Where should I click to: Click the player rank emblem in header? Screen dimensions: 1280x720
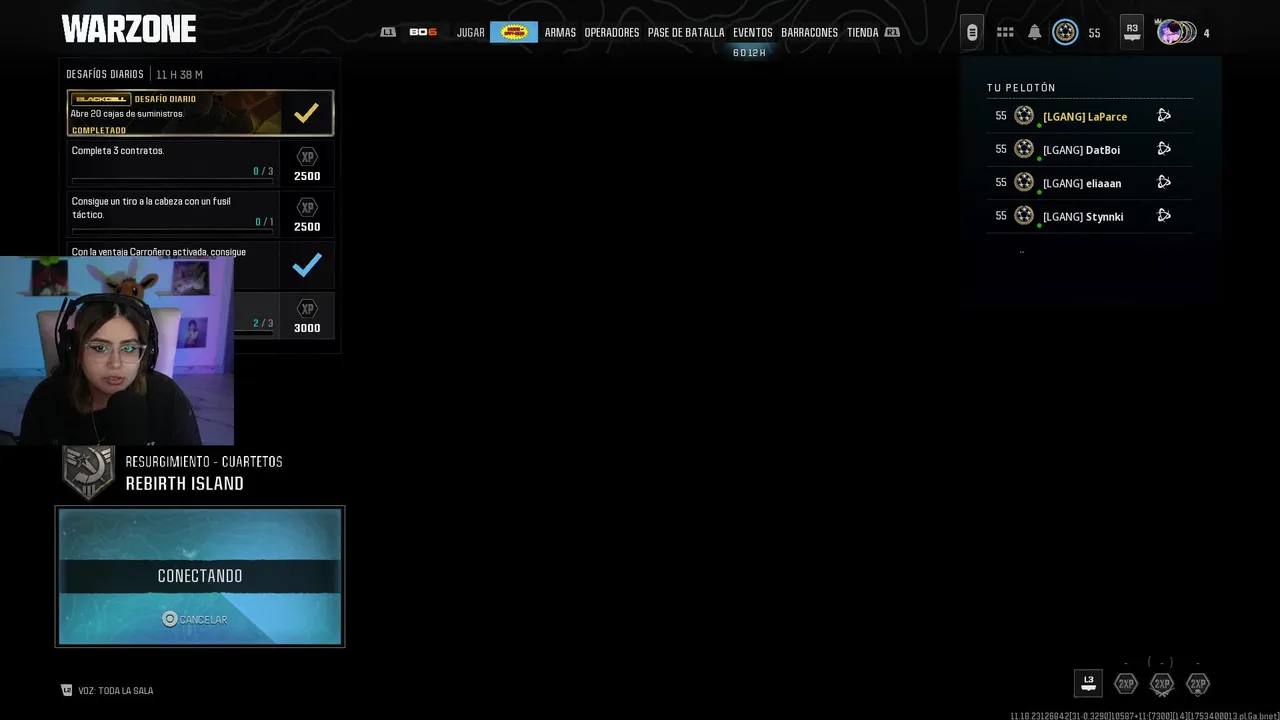(1066, 32)
